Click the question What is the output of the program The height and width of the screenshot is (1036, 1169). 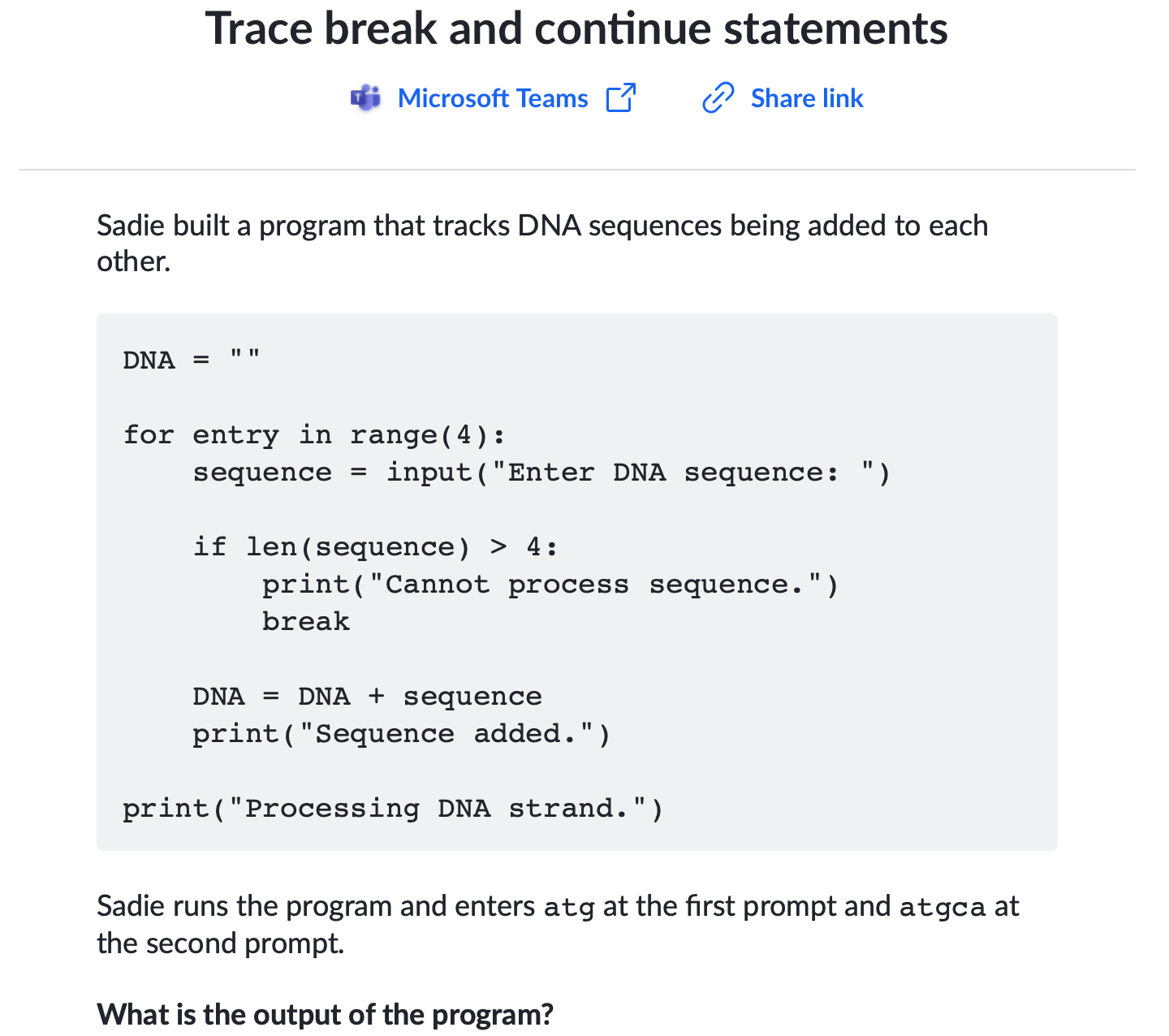pyautogui.click(x=325, y=1015)
